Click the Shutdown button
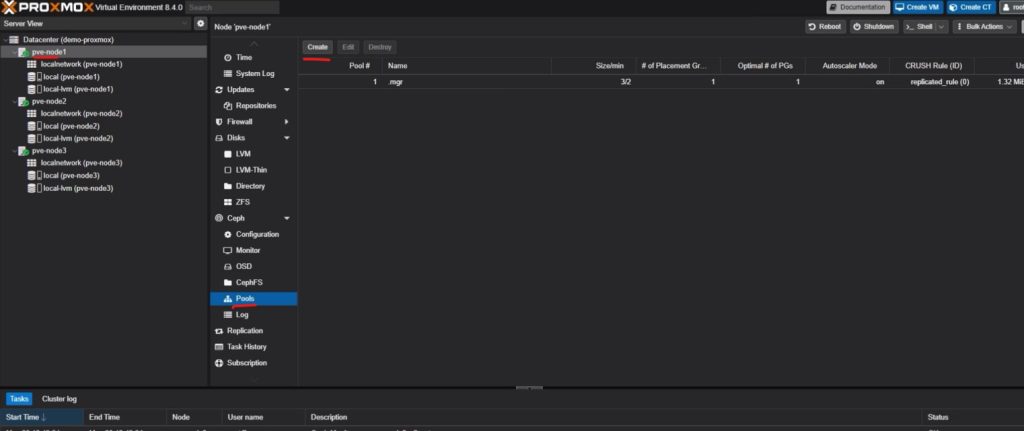 (874, 27)
